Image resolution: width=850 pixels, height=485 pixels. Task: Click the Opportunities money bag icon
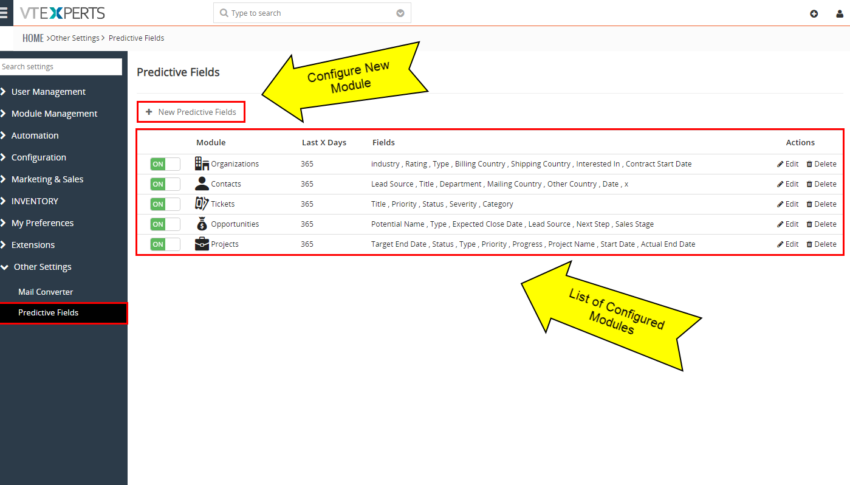coord(202,223)
